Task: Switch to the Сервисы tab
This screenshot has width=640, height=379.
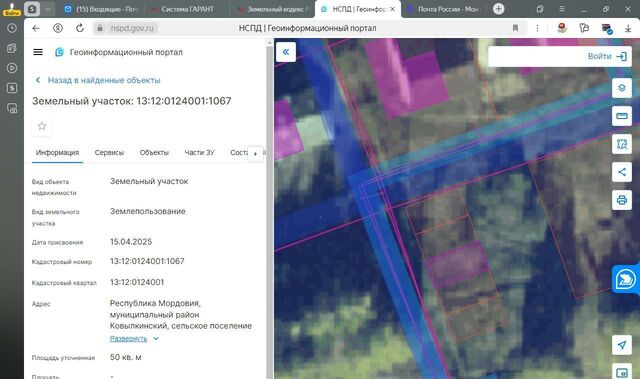Action: [x=109, y=153]
